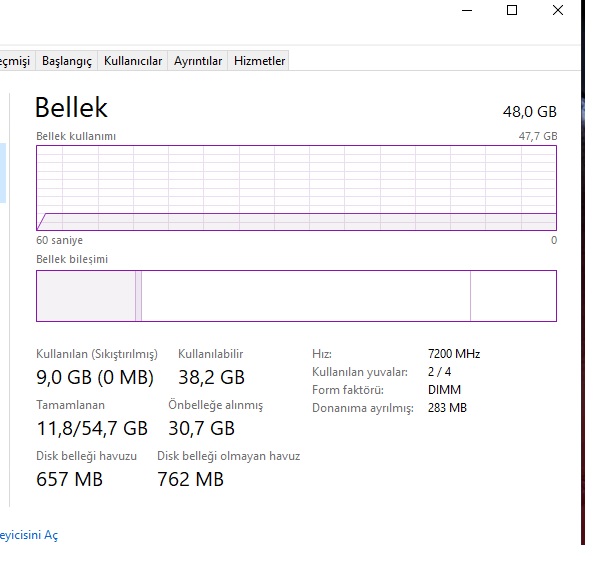Select the in-use segment of Bellek bileşimi
603x564 pixels.
85,296
